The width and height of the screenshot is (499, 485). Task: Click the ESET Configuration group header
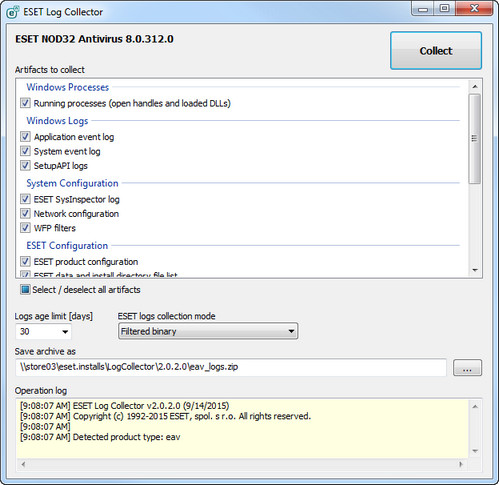click(67, 245)
